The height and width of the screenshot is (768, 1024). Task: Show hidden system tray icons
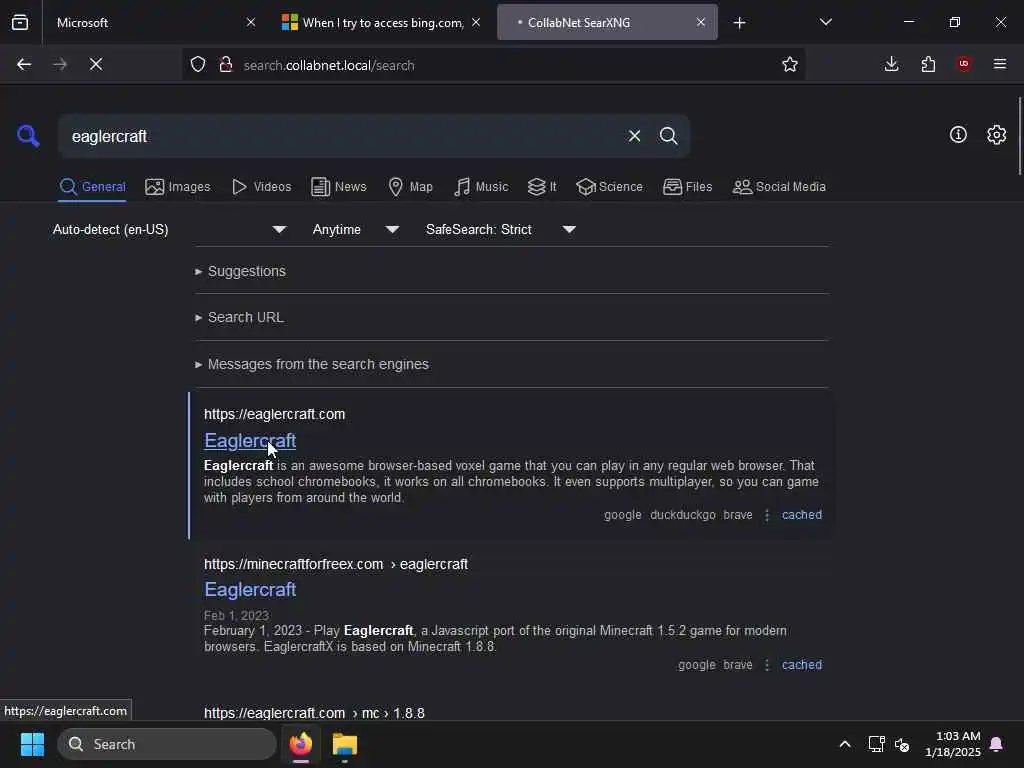point(844,744)
